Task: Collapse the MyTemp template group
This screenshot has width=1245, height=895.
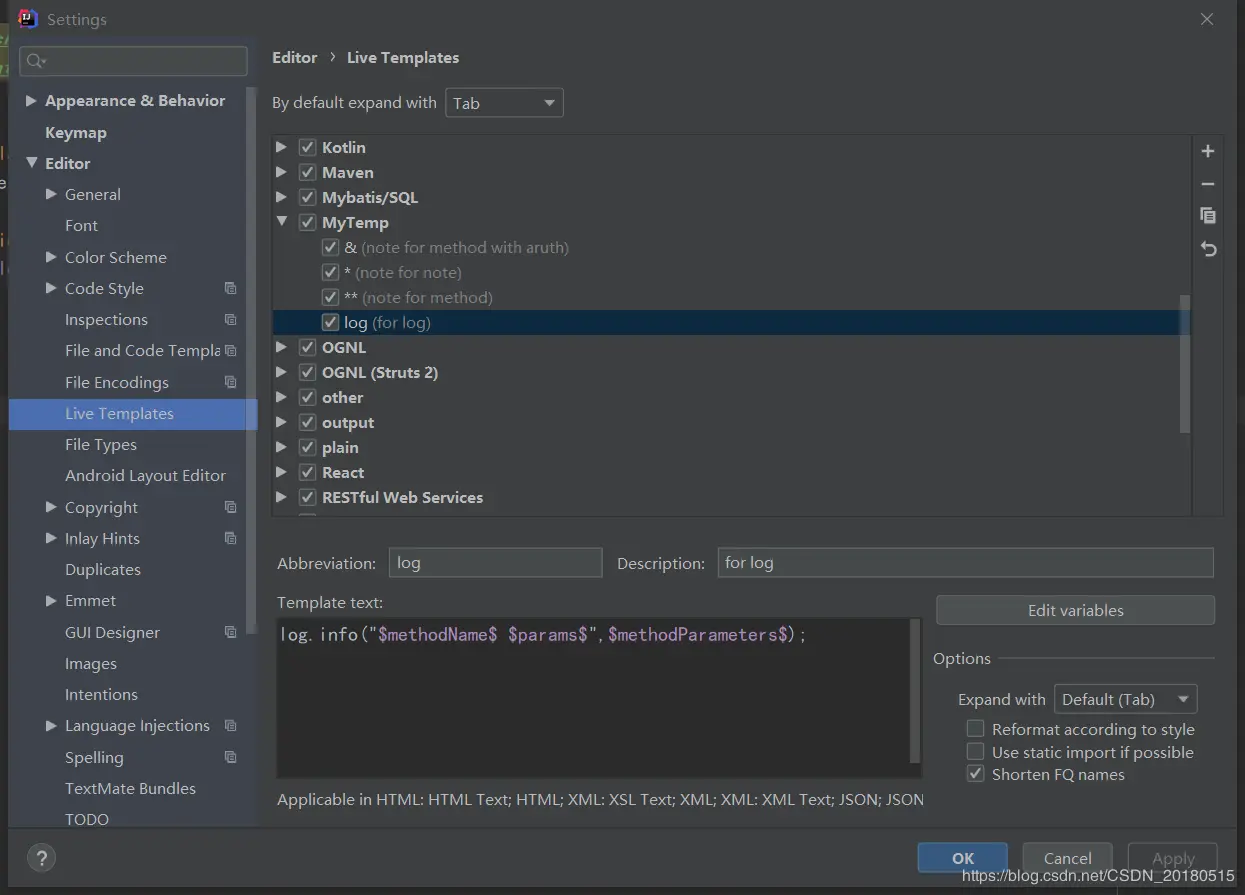Action: tap(282, 222)
